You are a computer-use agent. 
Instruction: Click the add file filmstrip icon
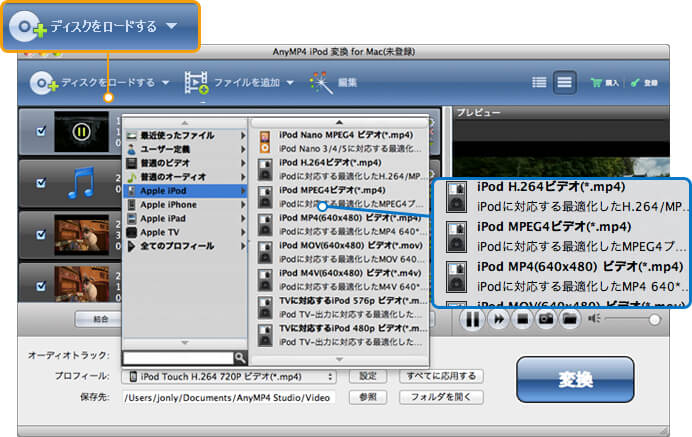pyautogui.click(x=196, y=83)
